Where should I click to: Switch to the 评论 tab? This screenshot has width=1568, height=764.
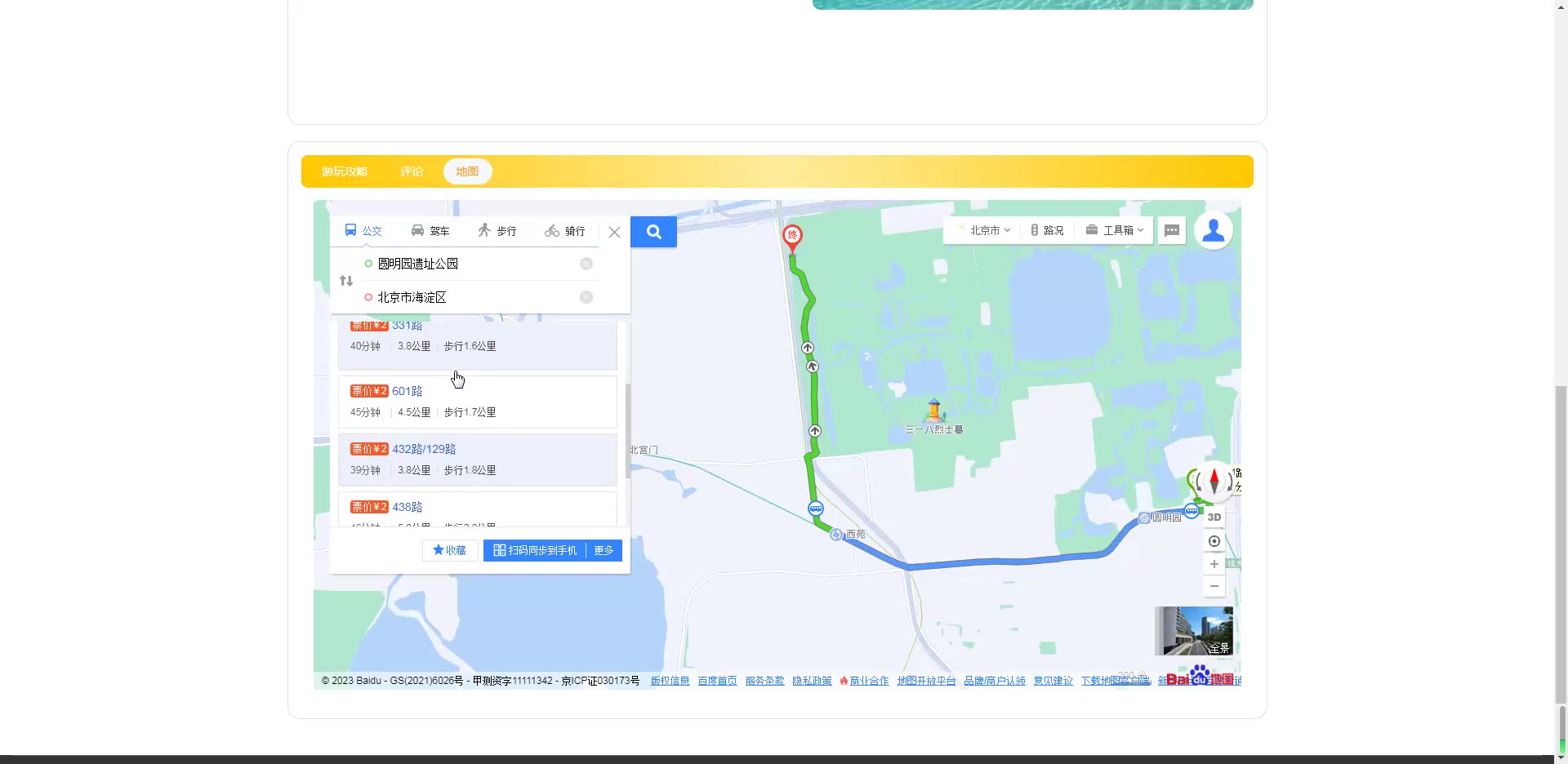[x=412, y=171]
